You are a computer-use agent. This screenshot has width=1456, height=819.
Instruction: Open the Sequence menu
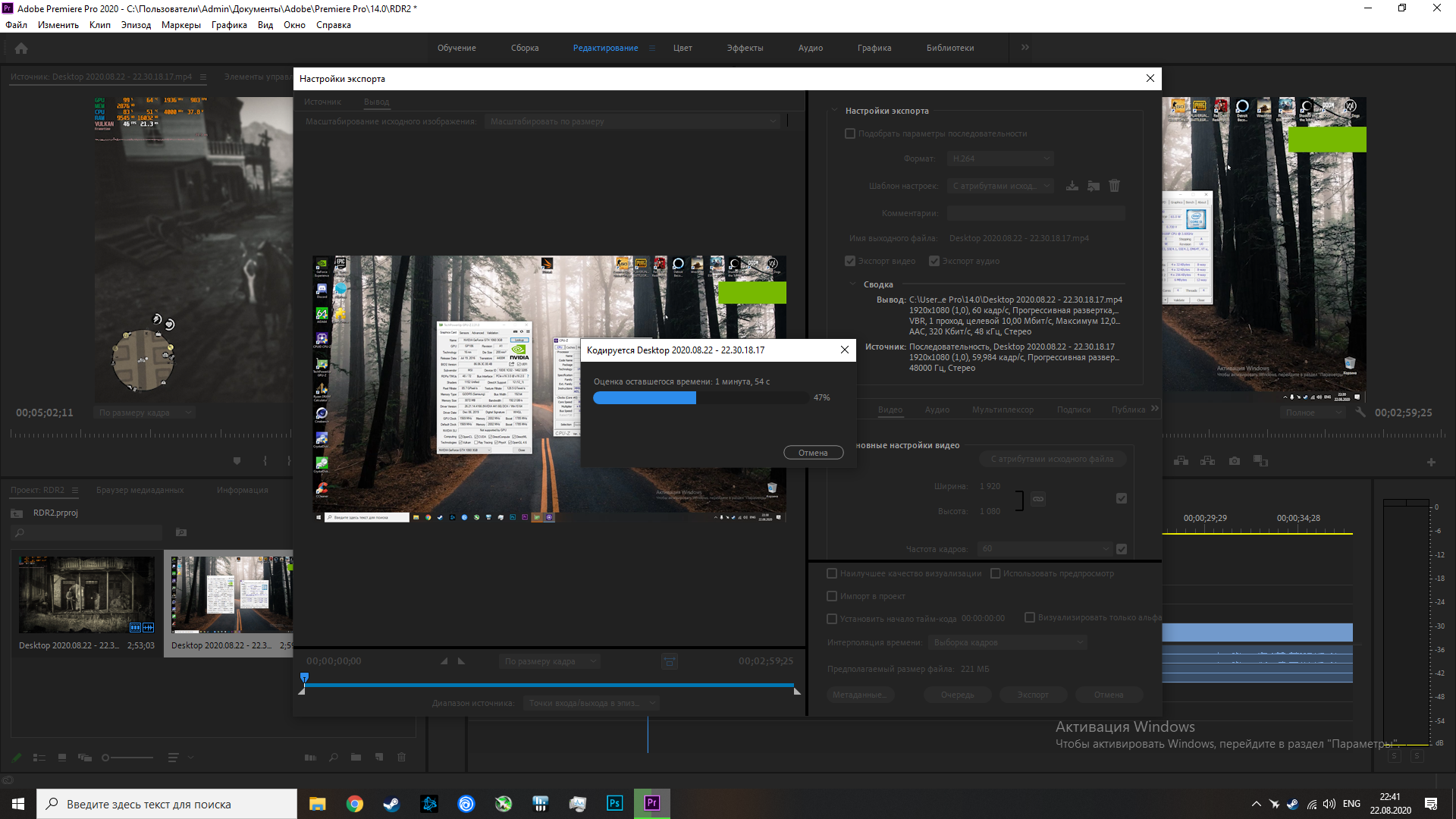tap(136, 25)
